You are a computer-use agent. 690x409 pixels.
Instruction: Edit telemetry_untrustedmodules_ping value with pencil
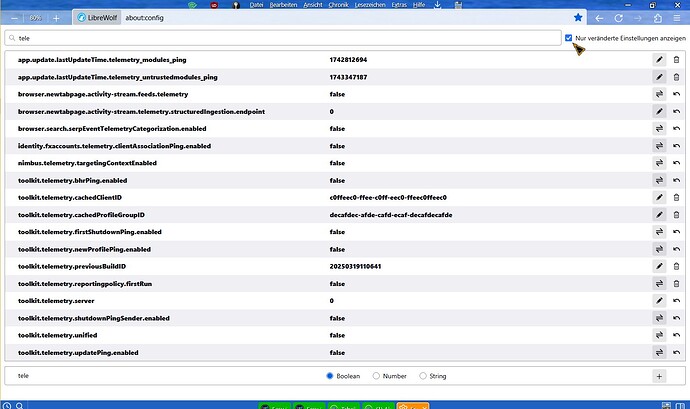pyautogui.click(x=659, y=77)
